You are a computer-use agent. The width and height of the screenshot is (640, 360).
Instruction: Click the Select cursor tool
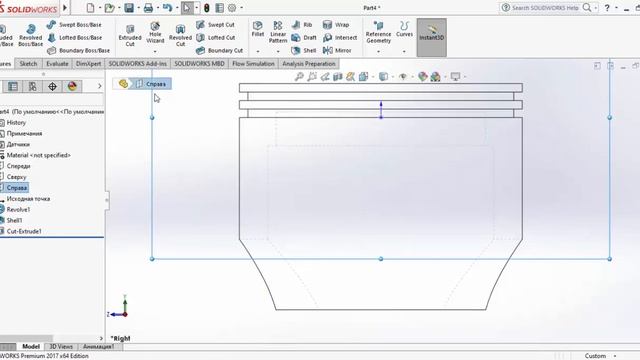point(187,8)
